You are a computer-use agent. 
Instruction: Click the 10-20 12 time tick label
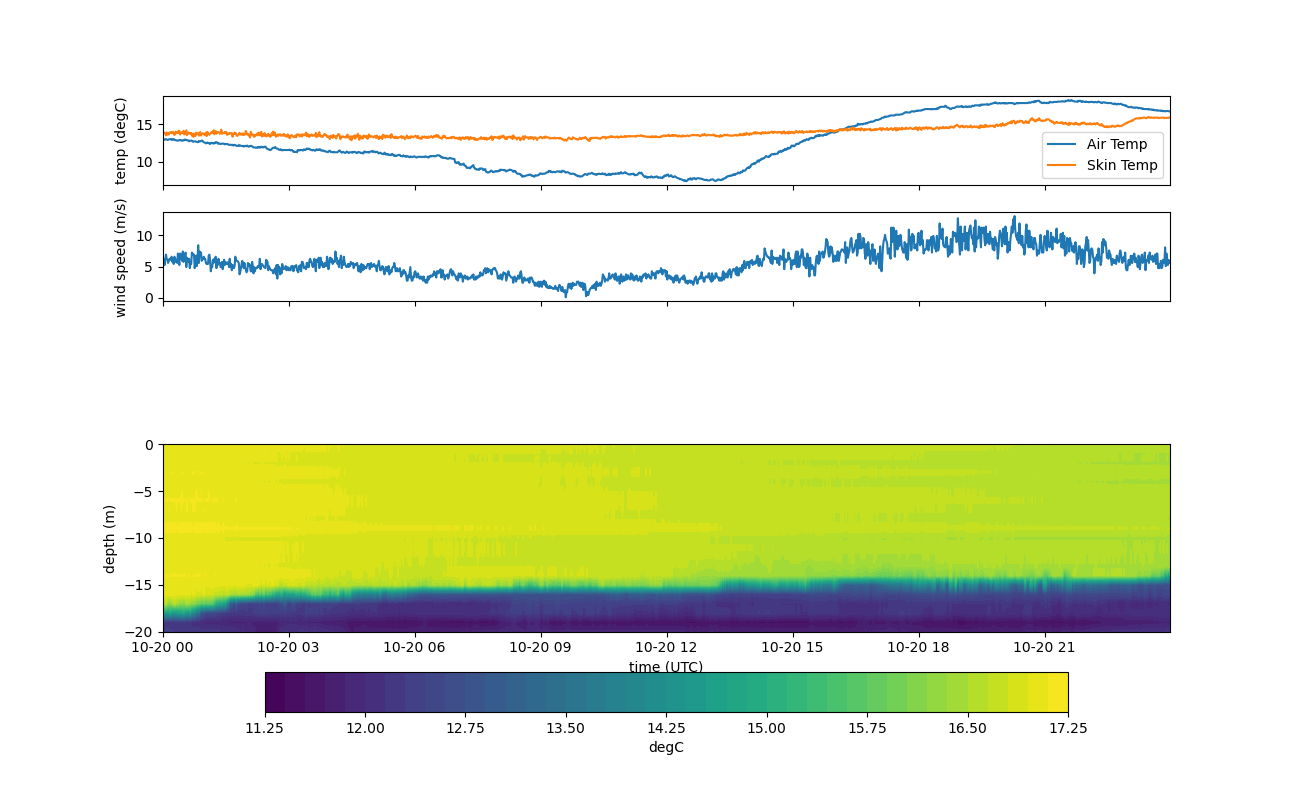click(x=666, y=648)
